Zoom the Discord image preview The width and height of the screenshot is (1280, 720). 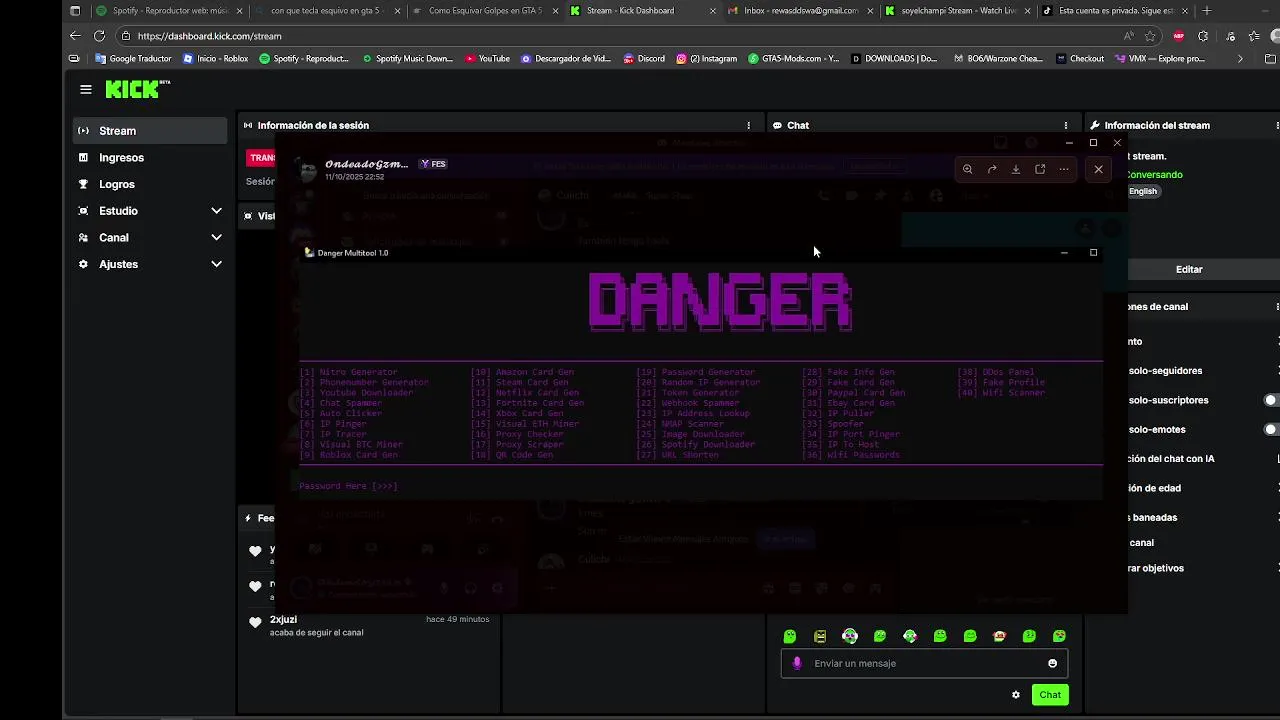[967, 169]
